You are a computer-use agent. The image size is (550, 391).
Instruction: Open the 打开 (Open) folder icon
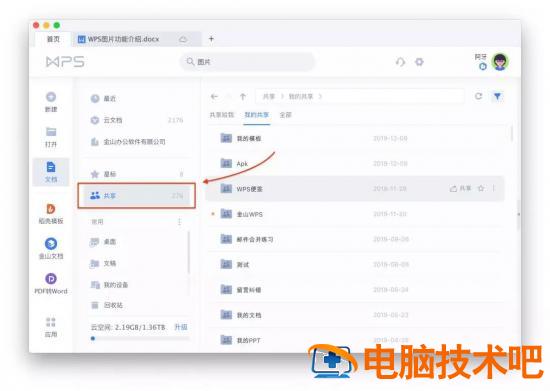[51, 132]
